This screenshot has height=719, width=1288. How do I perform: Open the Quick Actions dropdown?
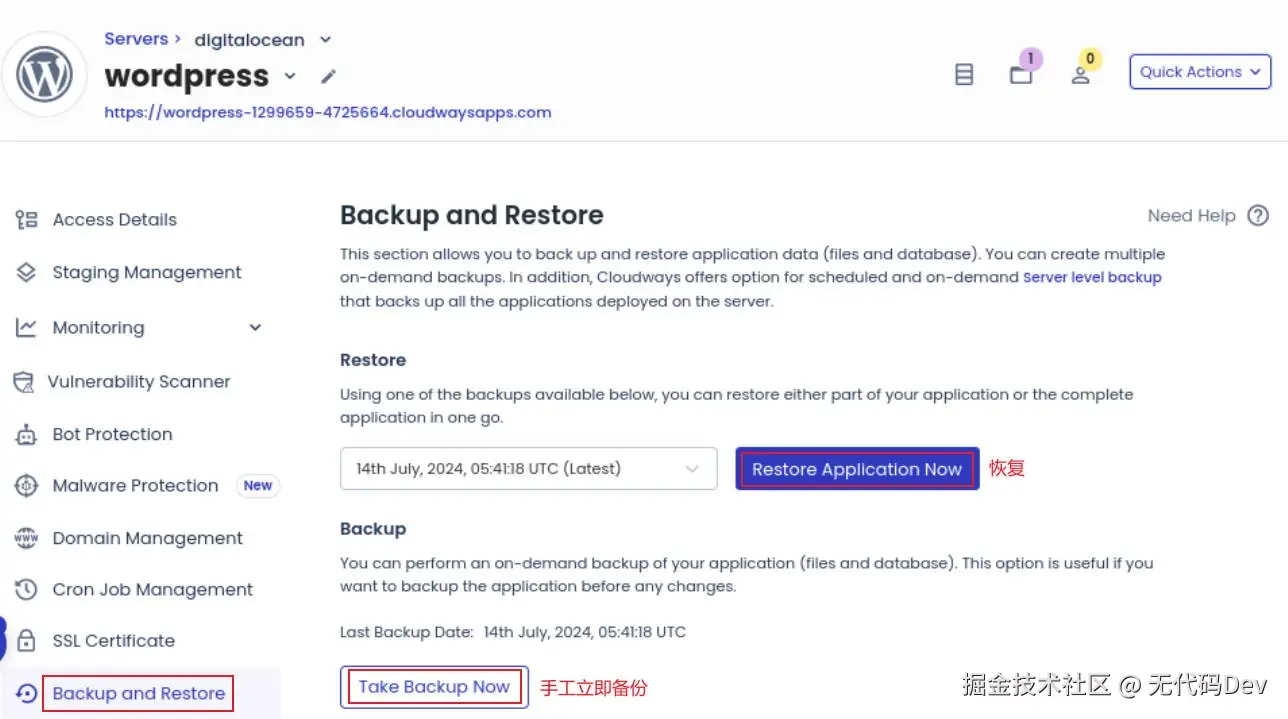coord(1199,71)
